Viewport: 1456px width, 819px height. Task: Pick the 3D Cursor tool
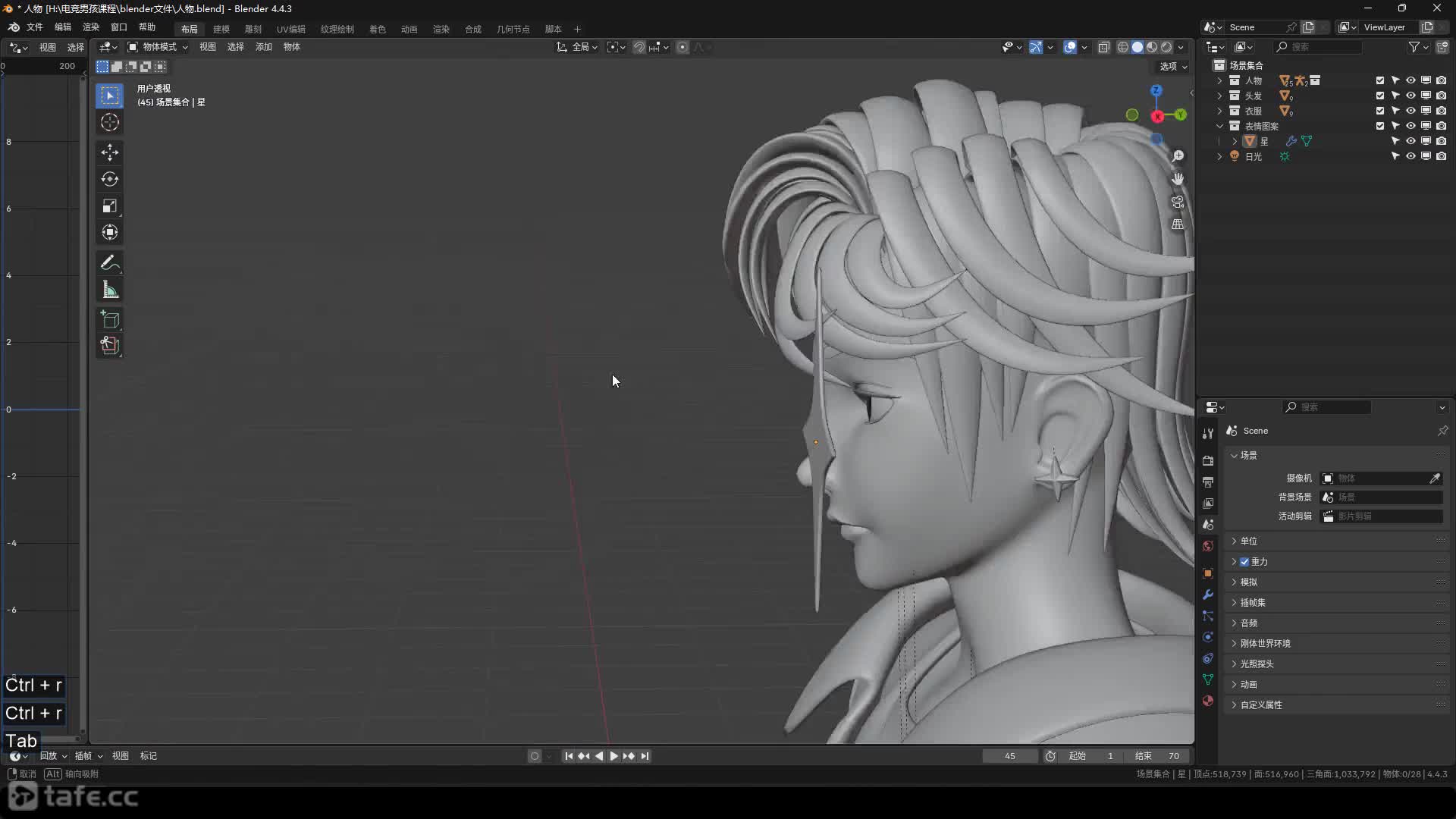tap(110, 122)
